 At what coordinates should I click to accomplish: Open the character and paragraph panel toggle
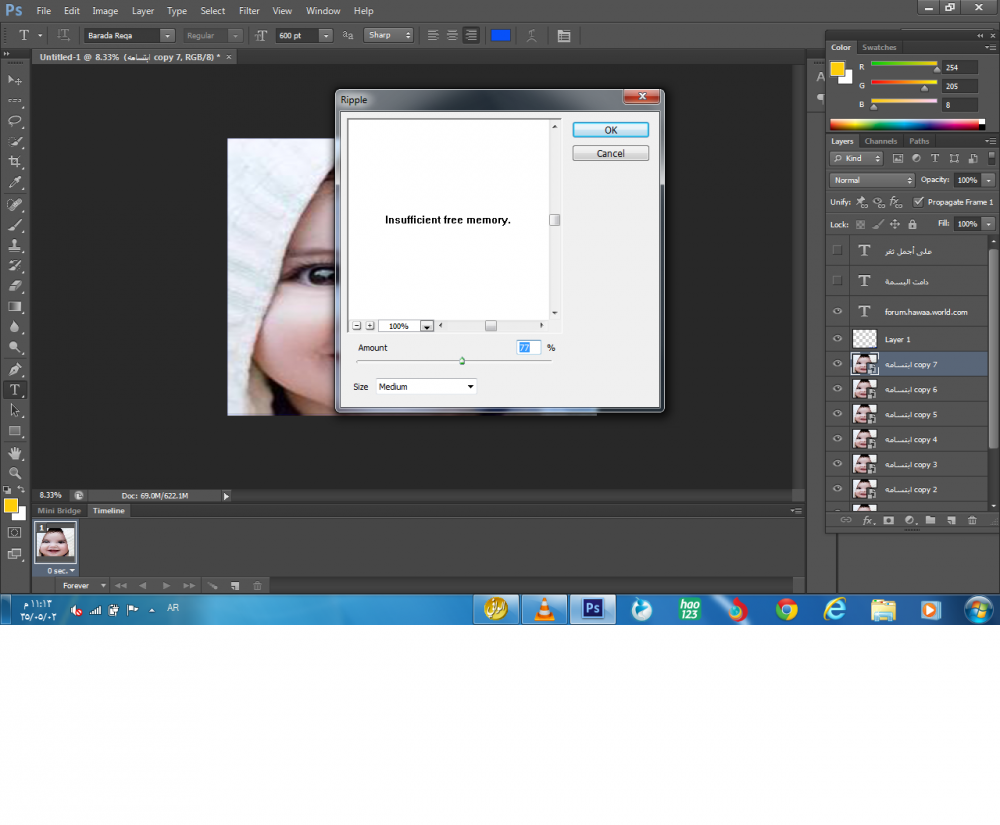click(564, 35)
